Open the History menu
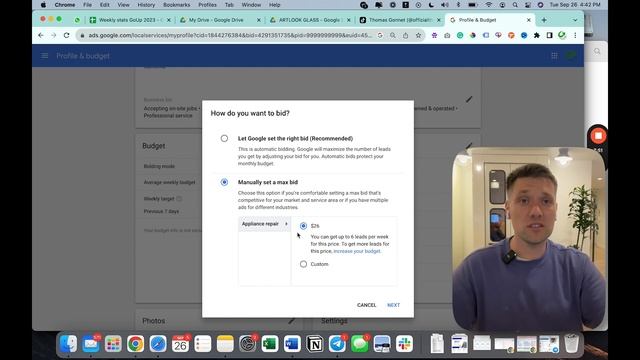 pos(146,5)
